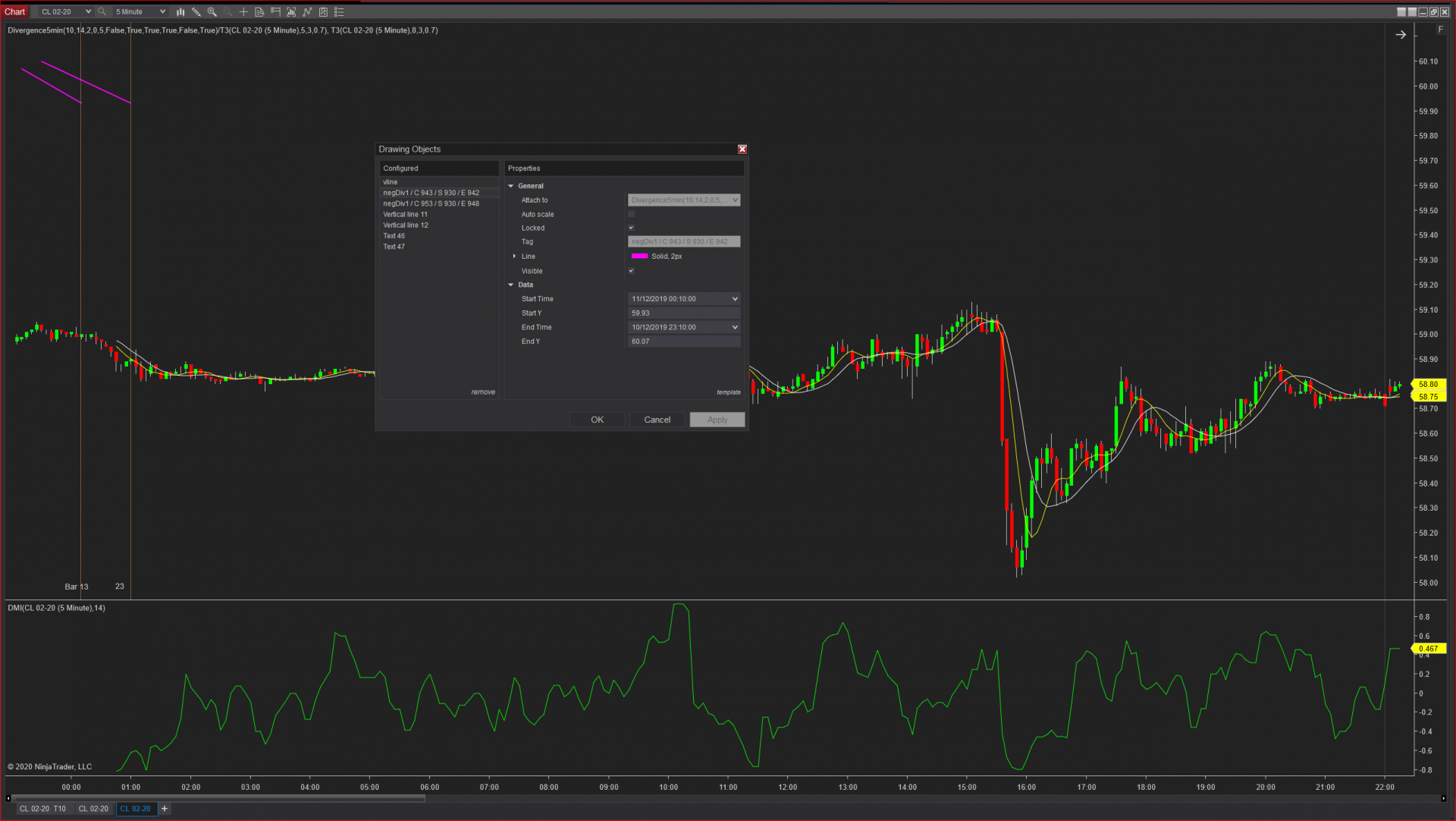Click the zoom in magnifier icon
1456x821 pixels.
pyautogui.click(x=212, y=11)
